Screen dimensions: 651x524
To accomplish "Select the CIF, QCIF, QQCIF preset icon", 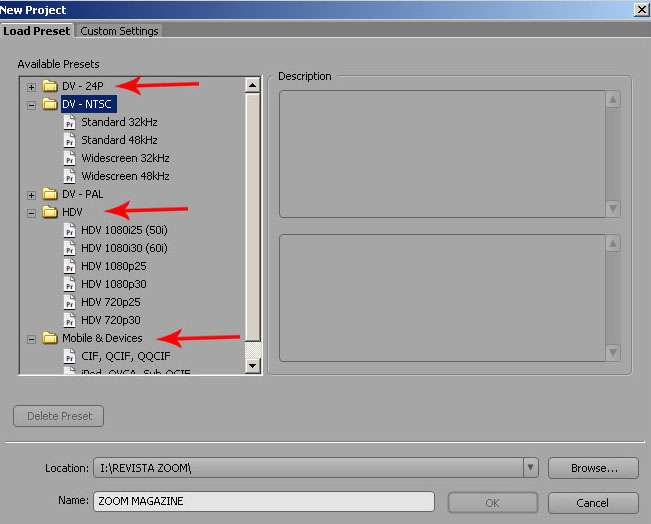I will pyautogui.click(x=69, y=355).
